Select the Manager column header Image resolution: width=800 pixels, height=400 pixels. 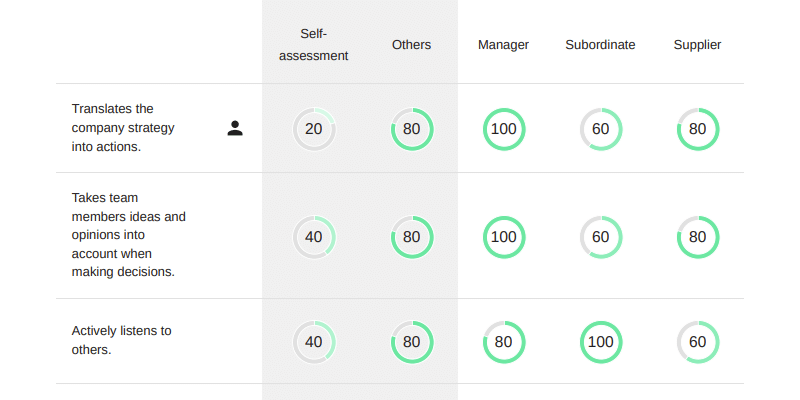504,45
